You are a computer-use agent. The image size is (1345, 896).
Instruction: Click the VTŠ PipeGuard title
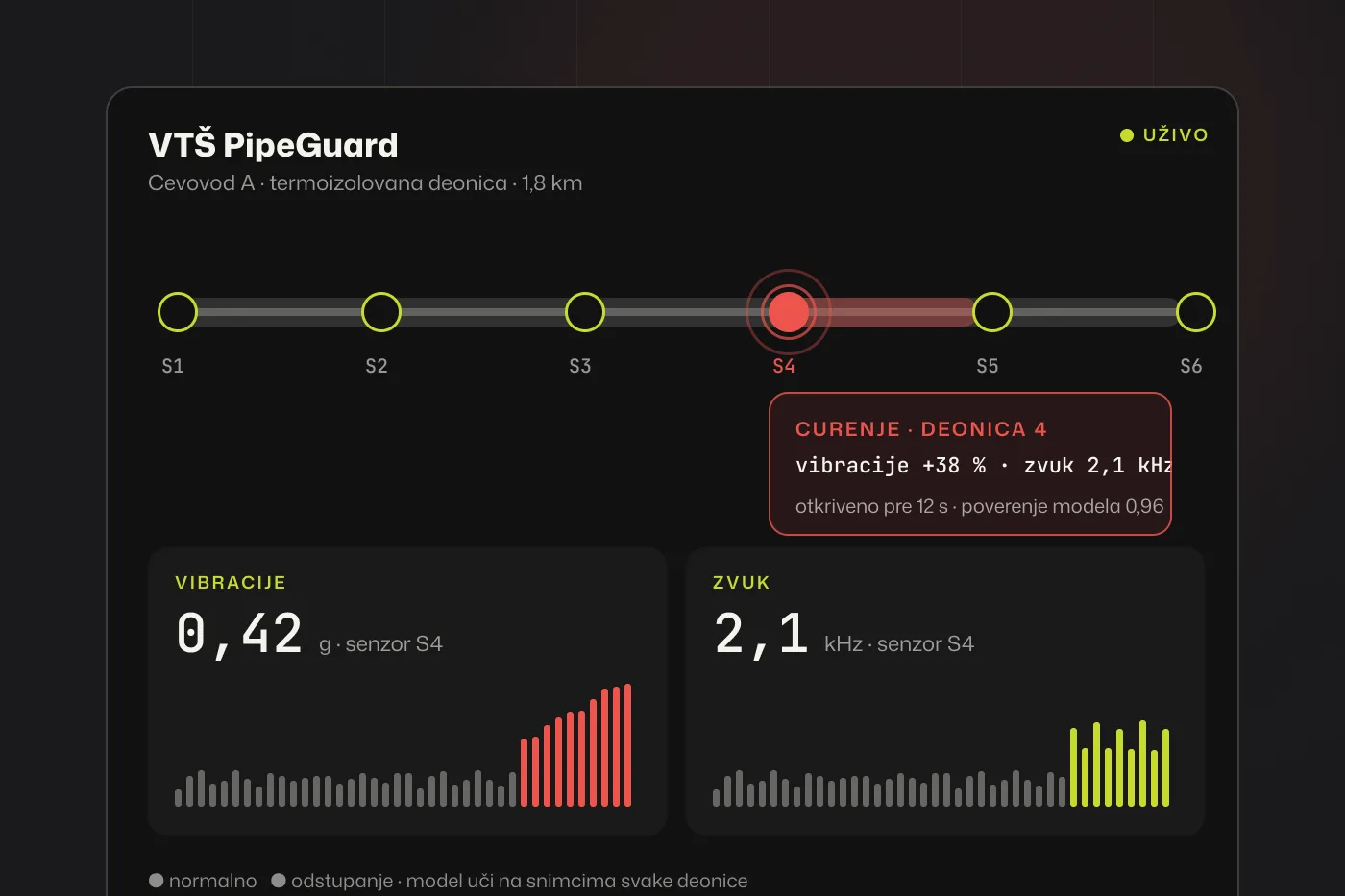[x=273, y=145]
